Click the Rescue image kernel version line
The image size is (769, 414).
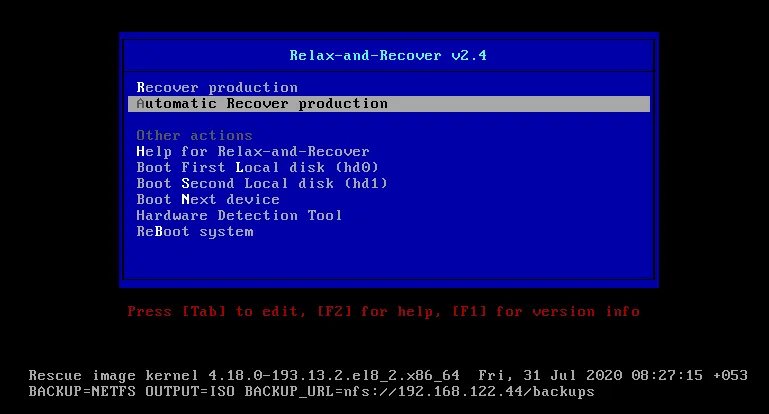pos(388,376)
